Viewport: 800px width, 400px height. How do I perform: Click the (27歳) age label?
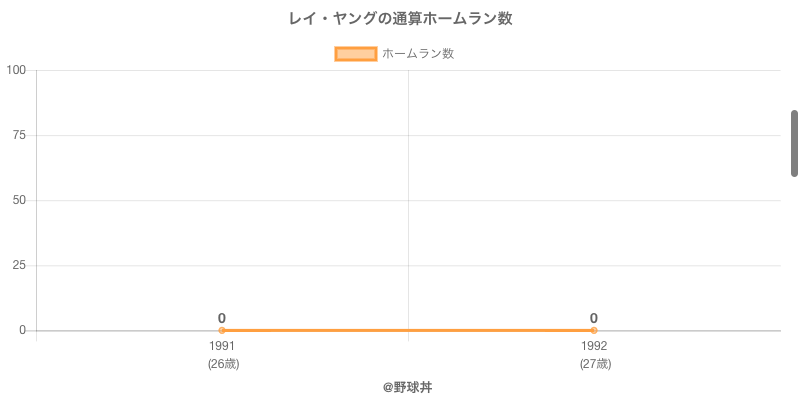tap(595, 364)
